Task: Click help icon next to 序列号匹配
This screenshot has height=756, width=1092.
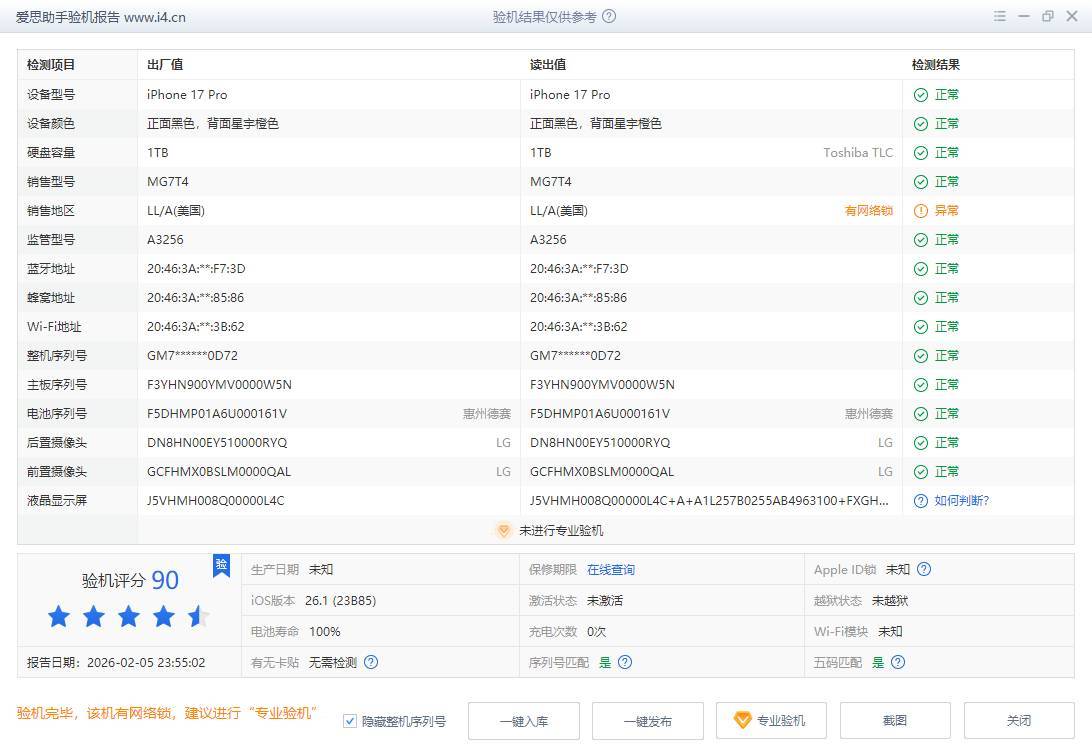Action: tap(625, 662)
